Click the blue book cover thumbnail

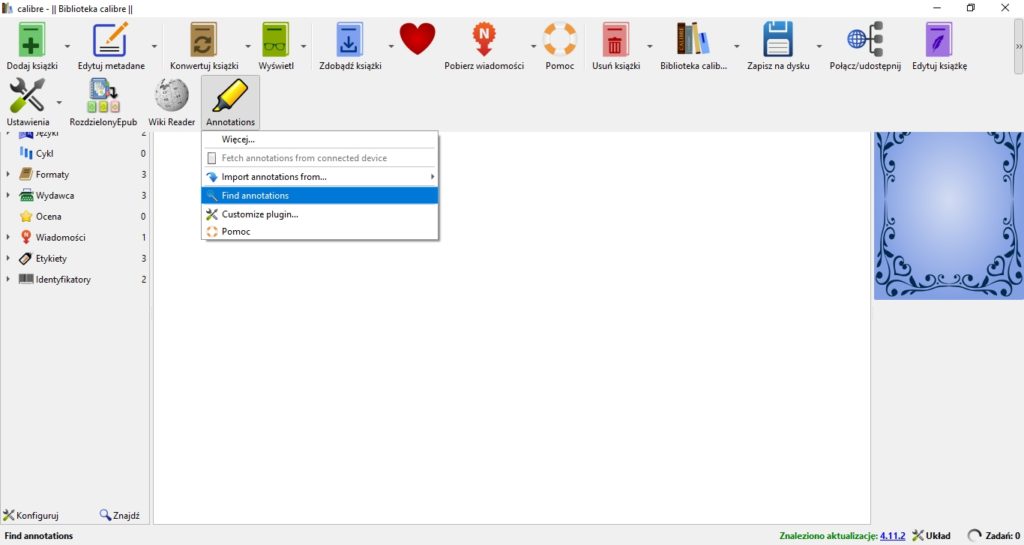click(948, 215)
